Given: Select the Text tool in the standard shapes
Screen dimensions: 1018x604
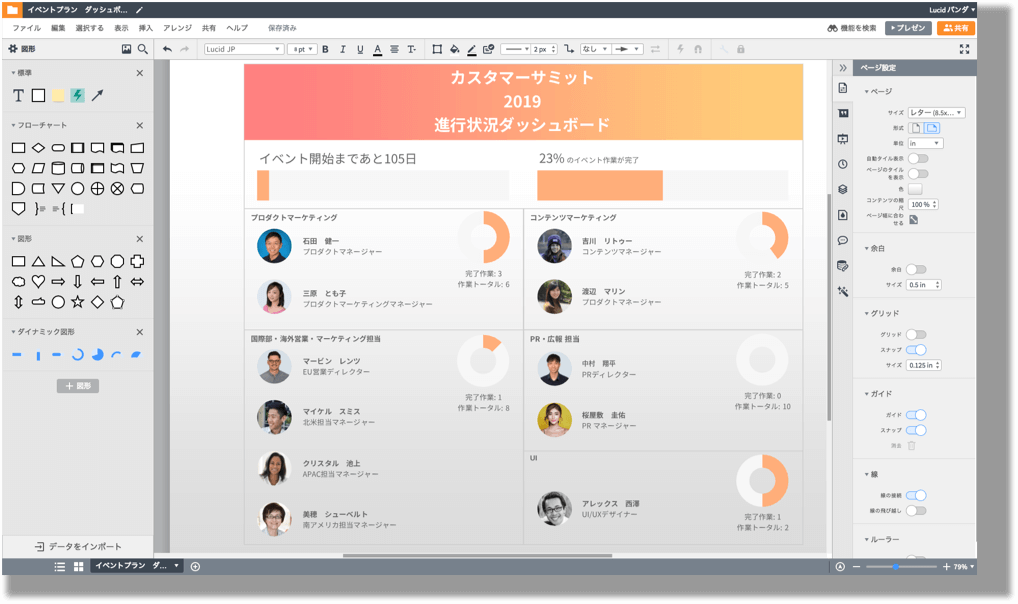Looking at the screenshot, I should click(18, 94).
